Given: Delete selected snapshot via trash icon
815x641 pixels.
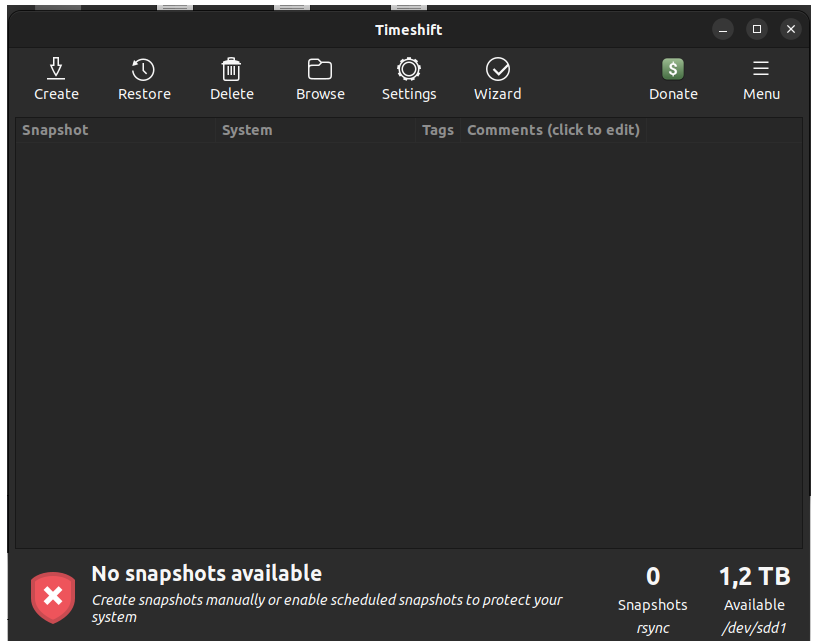Looking at the screenshot, I should point(232,80).
